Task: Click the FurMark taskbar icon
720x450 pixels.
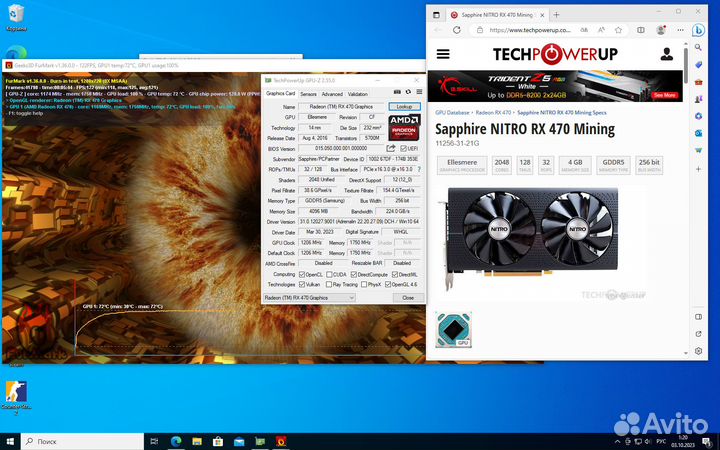Action: [x=281, y=441]
